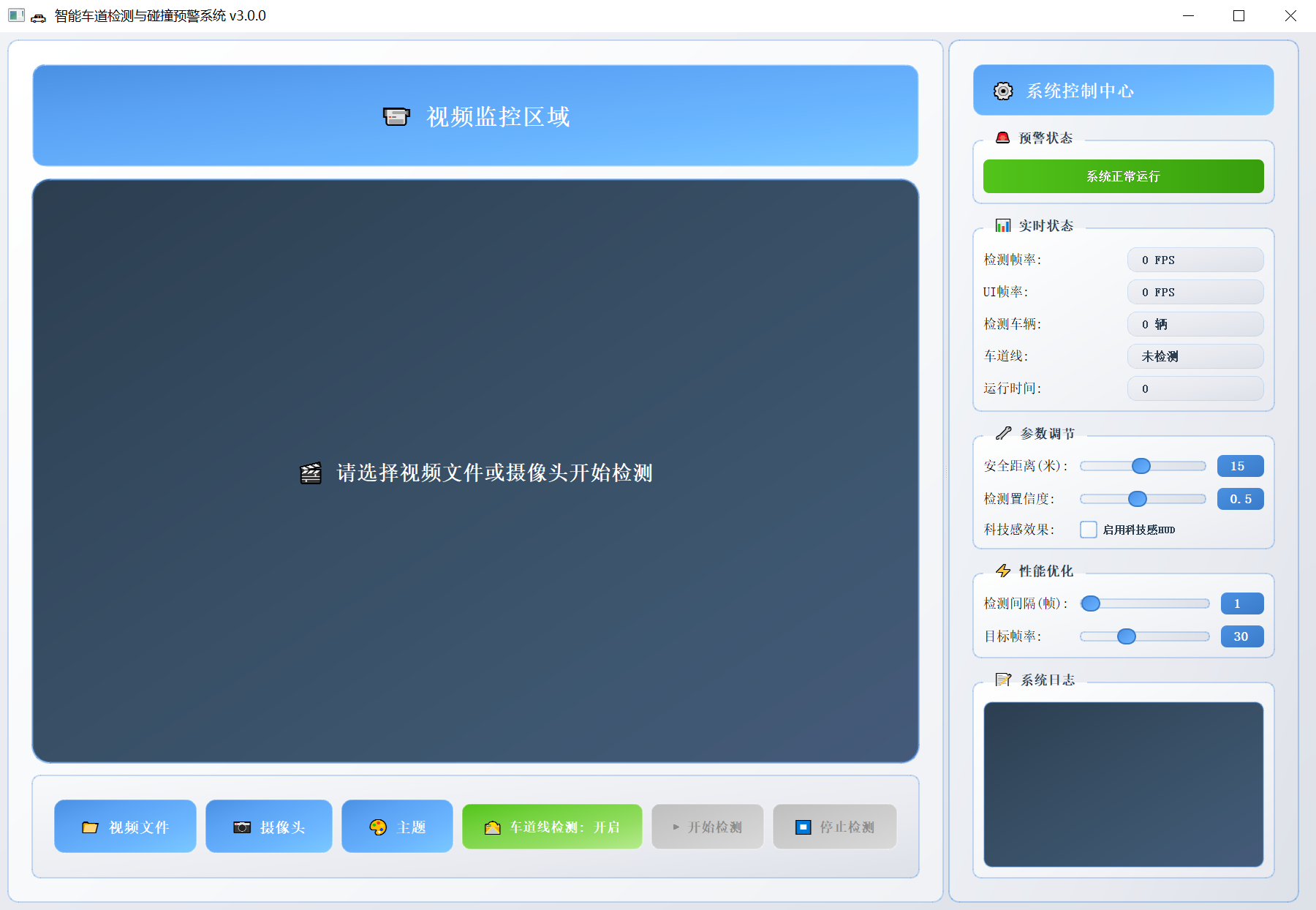Click the red siren icon beside 预警状态
The width and height of the screenshot is (1316, 910).
click(1003, 138)
